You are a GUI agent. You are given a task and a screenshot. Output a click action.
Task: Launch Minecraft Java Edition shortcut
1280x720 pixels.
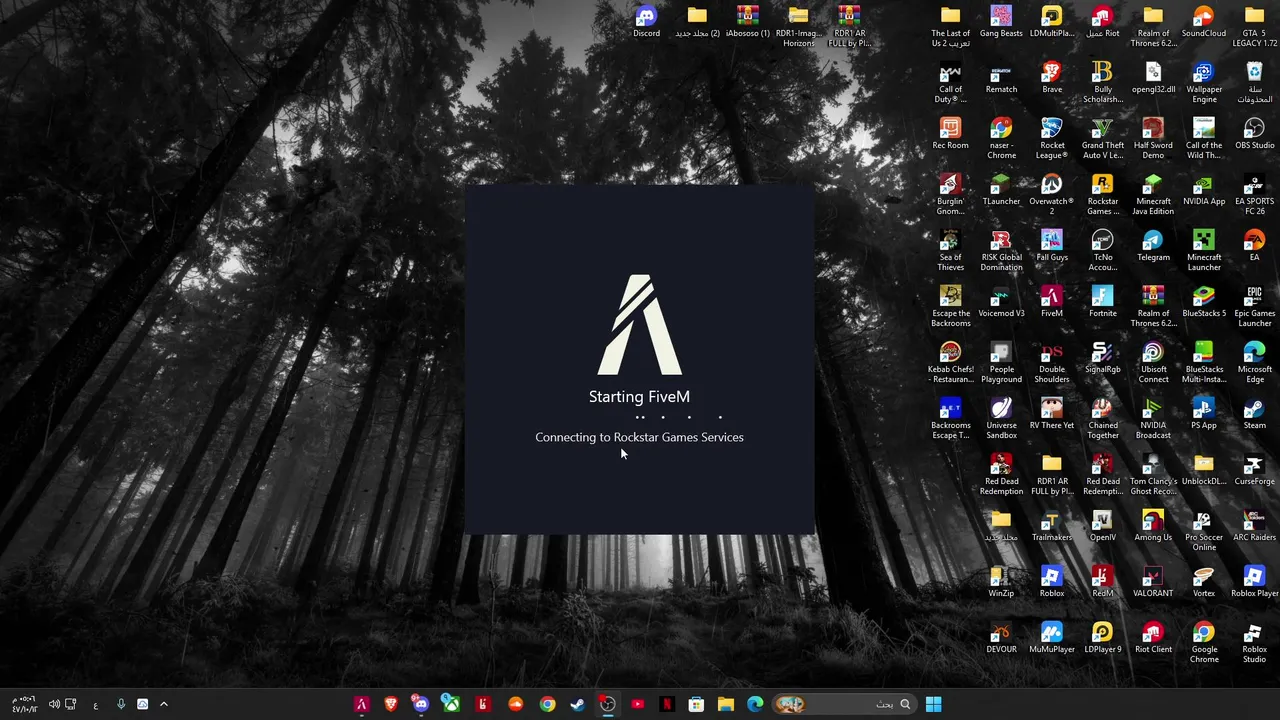click(1153, 194)
